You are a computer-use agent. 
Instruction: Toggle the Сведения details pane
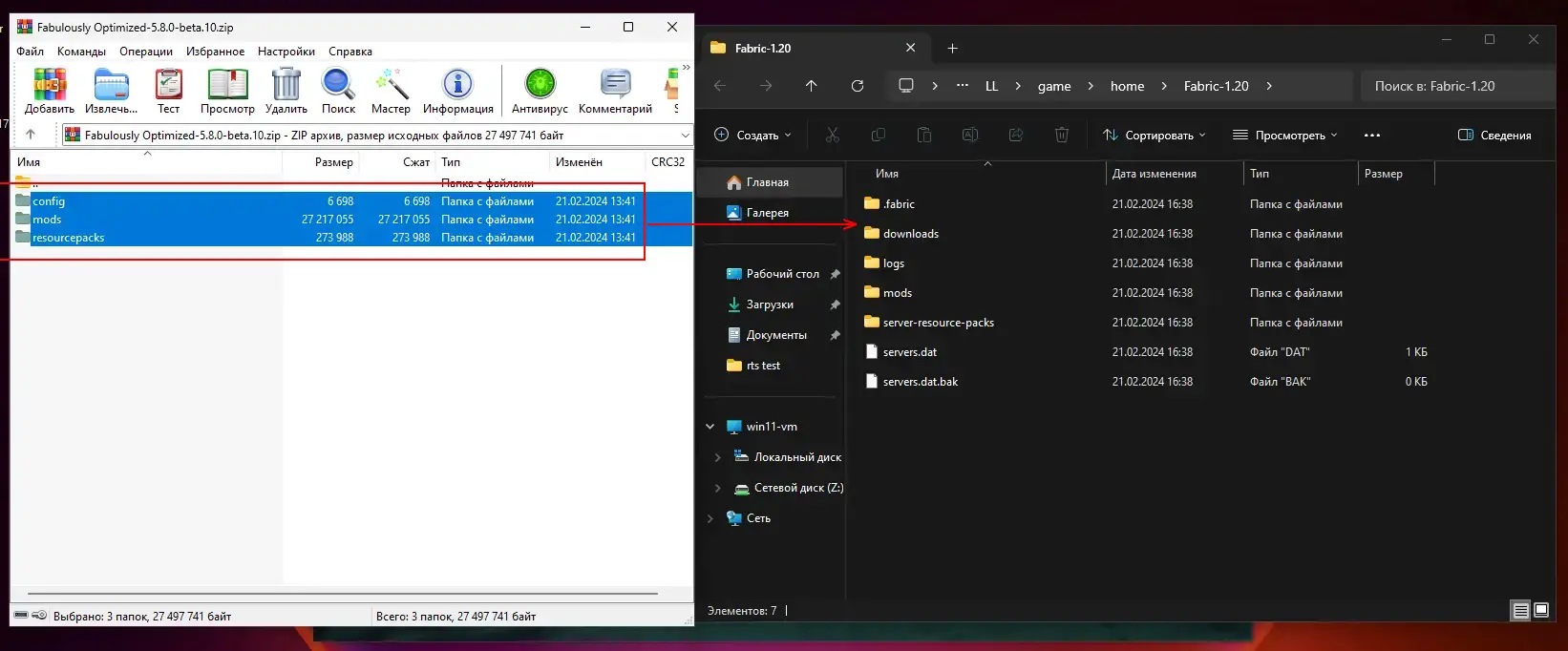[x=1494, y=136]
